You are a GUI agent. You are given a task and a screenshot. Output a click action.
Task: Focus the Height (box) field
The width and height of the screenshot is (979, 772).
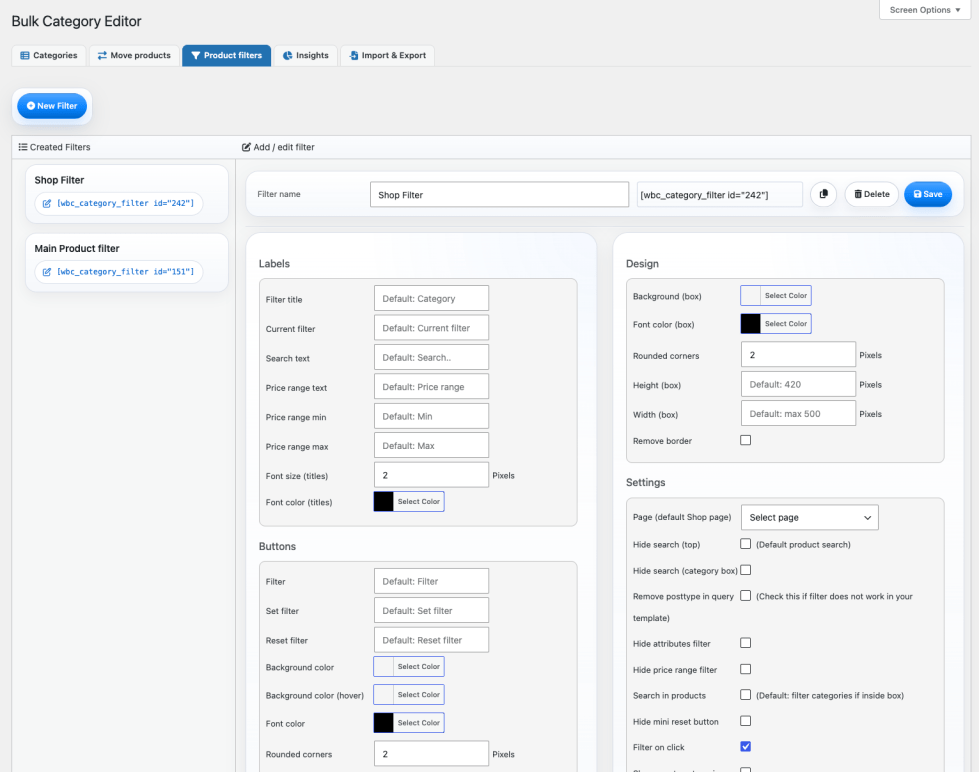(x=799, y=384)
